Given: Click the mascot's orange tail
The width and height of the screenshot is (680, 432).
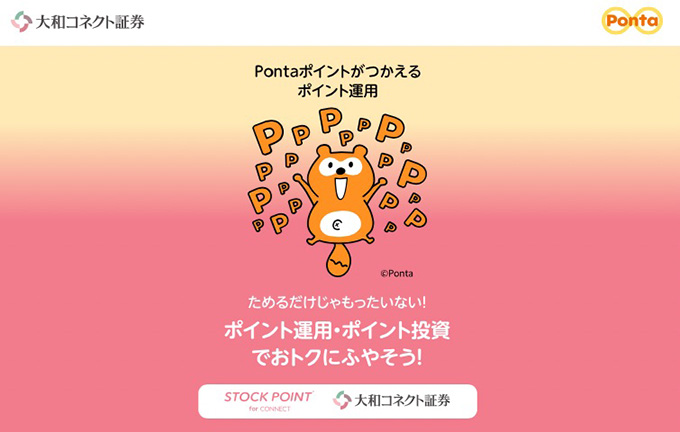Looking at the screenshot, I should tap(338, 260).
